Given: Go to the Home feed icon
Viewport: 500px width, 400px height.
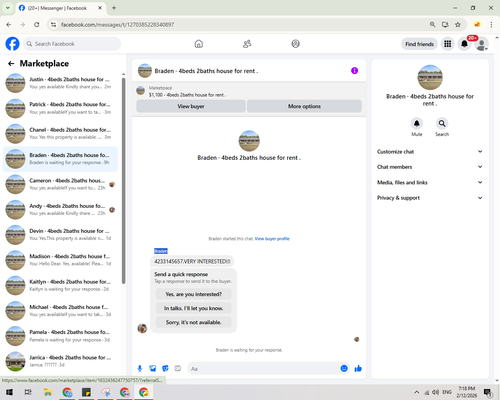Looking at the screenshot, I should point(199,44).
